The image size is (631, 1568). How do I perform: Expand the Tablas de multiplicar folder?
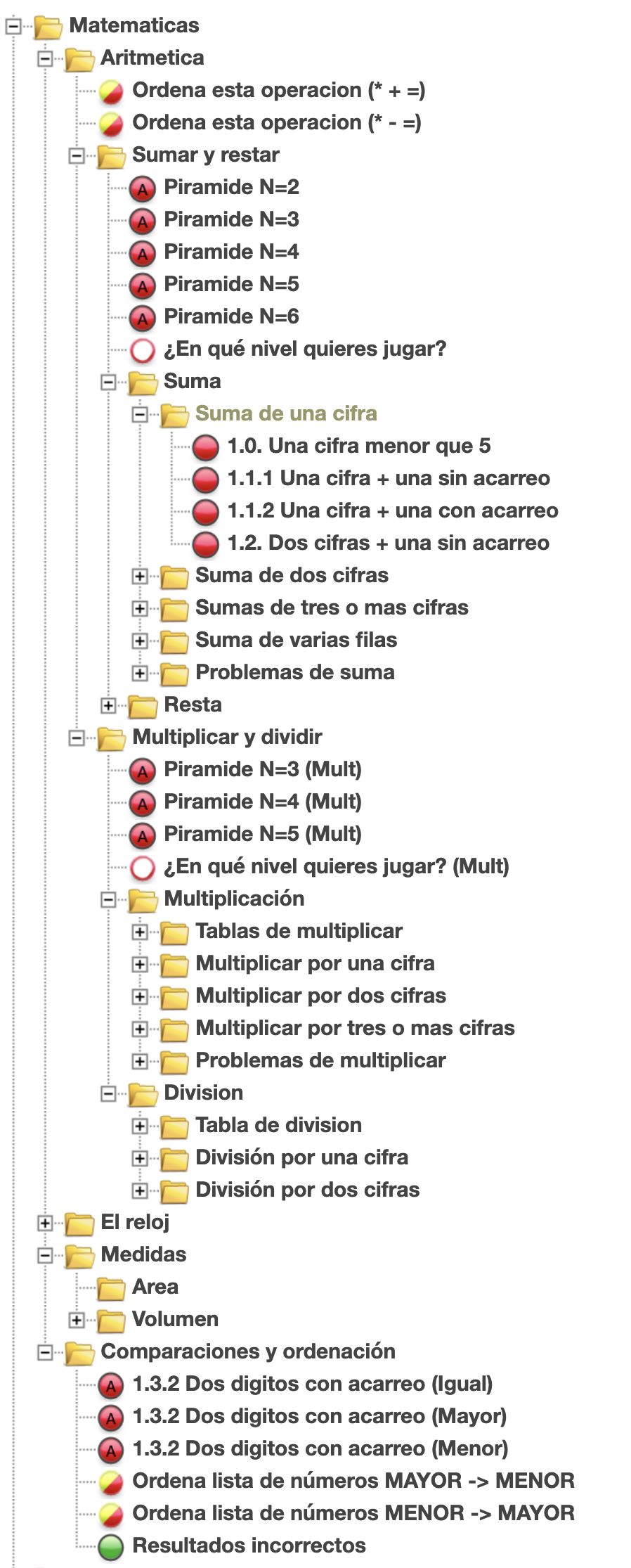pos(140,932)
